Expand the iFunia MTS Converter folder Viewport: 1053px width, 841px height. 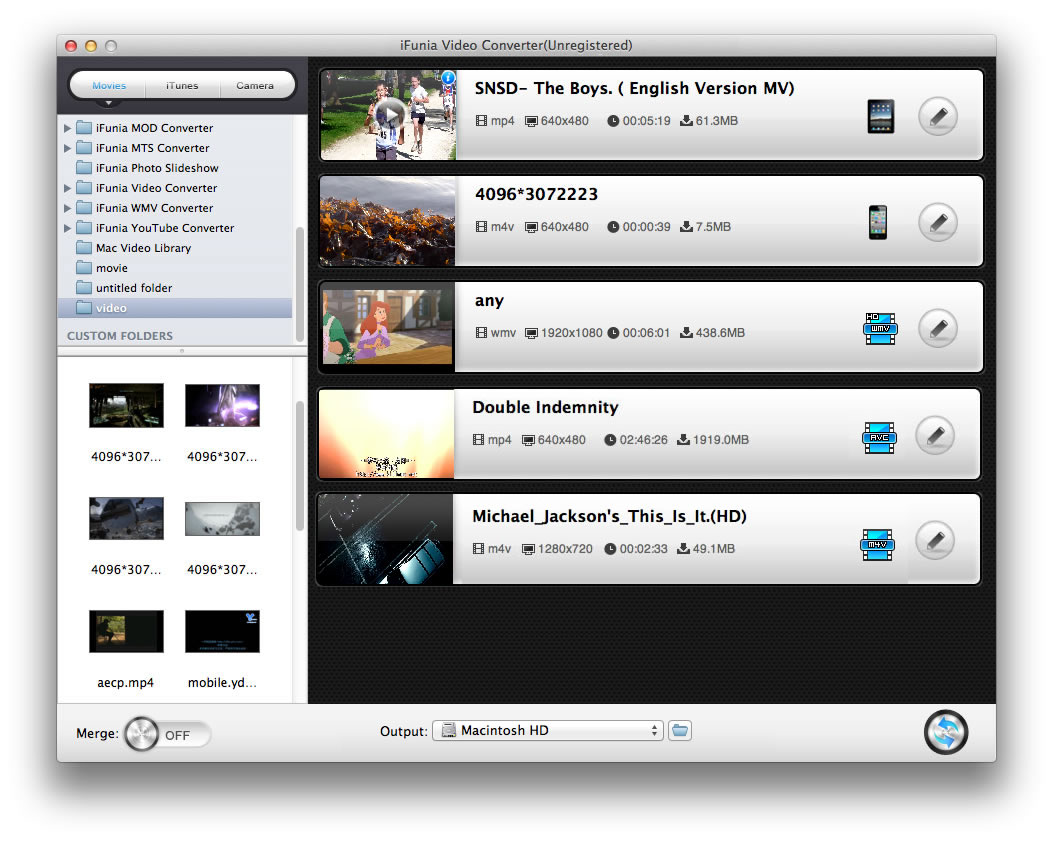pyautogui.click(x=67, y=148)
